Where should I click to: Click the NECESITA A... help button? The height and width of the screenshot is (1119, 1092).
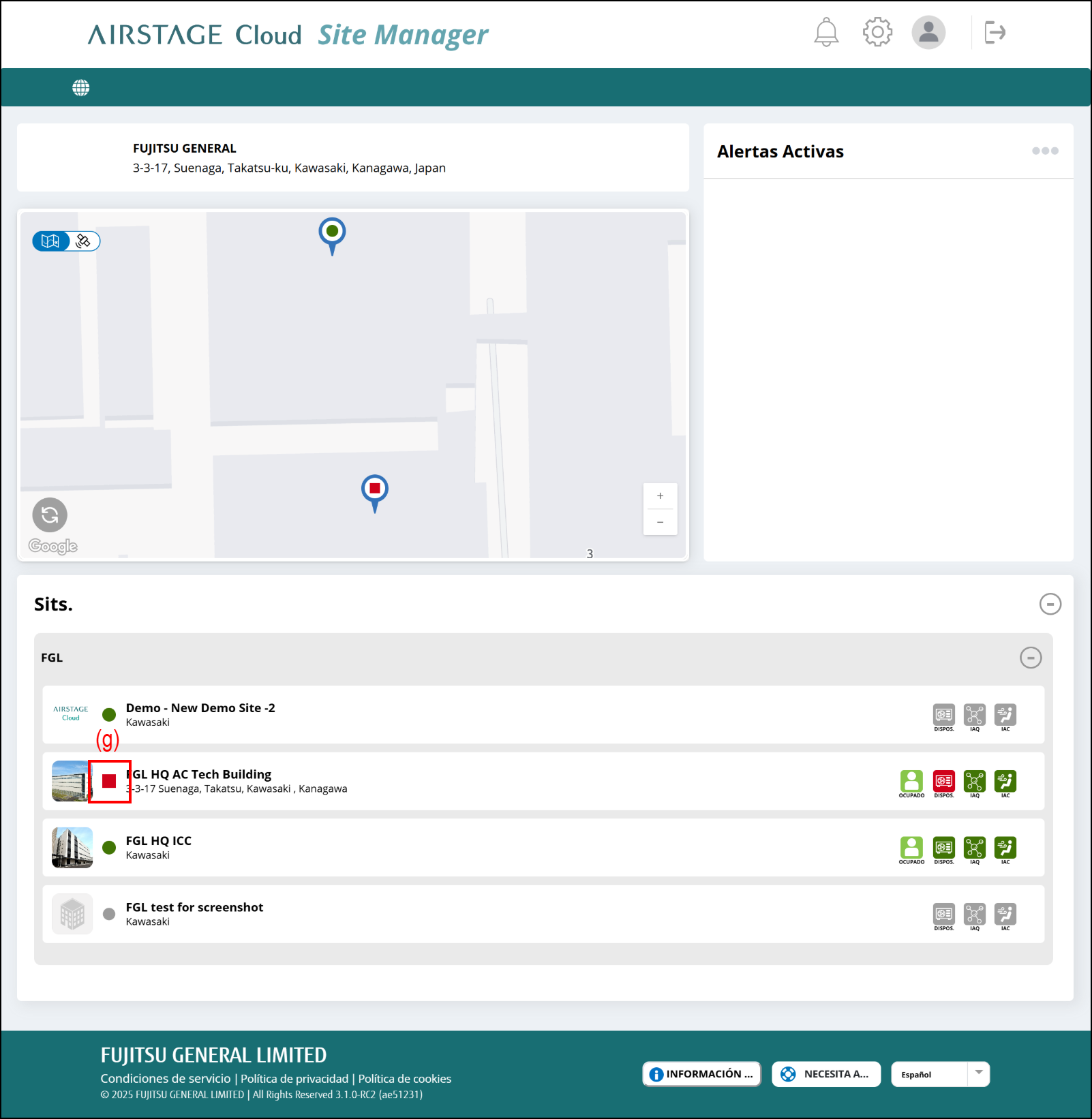825,1073
